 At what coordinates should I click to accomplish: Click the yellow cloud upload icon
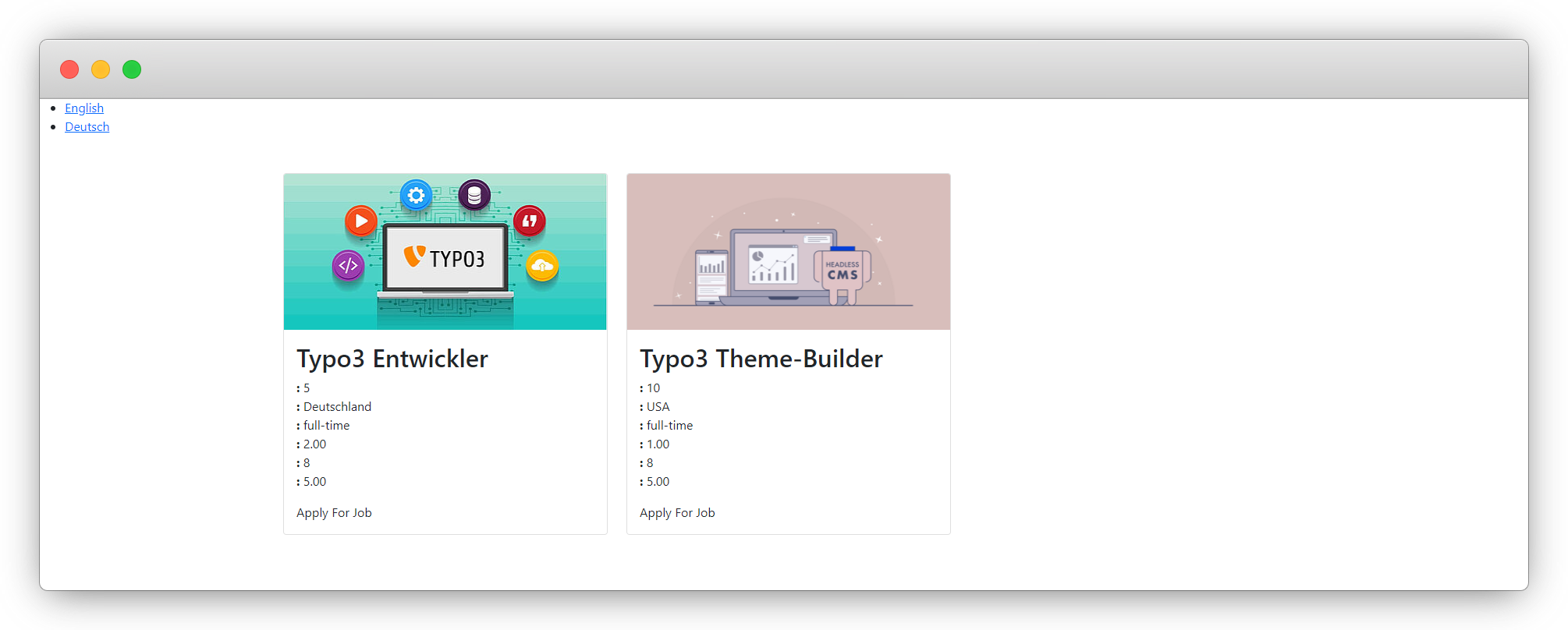click(542, 267)
